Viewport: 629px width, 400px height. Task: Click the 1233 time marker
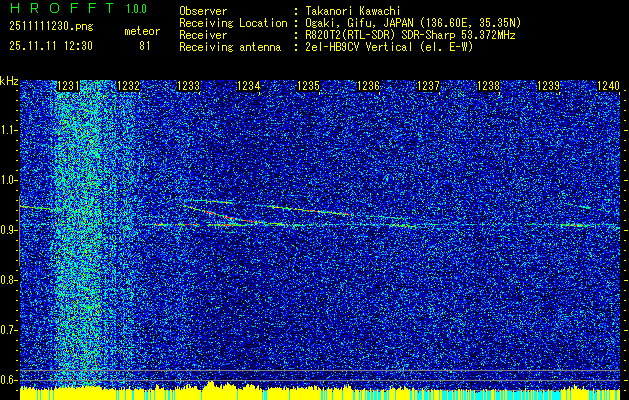tap(188, 86)
